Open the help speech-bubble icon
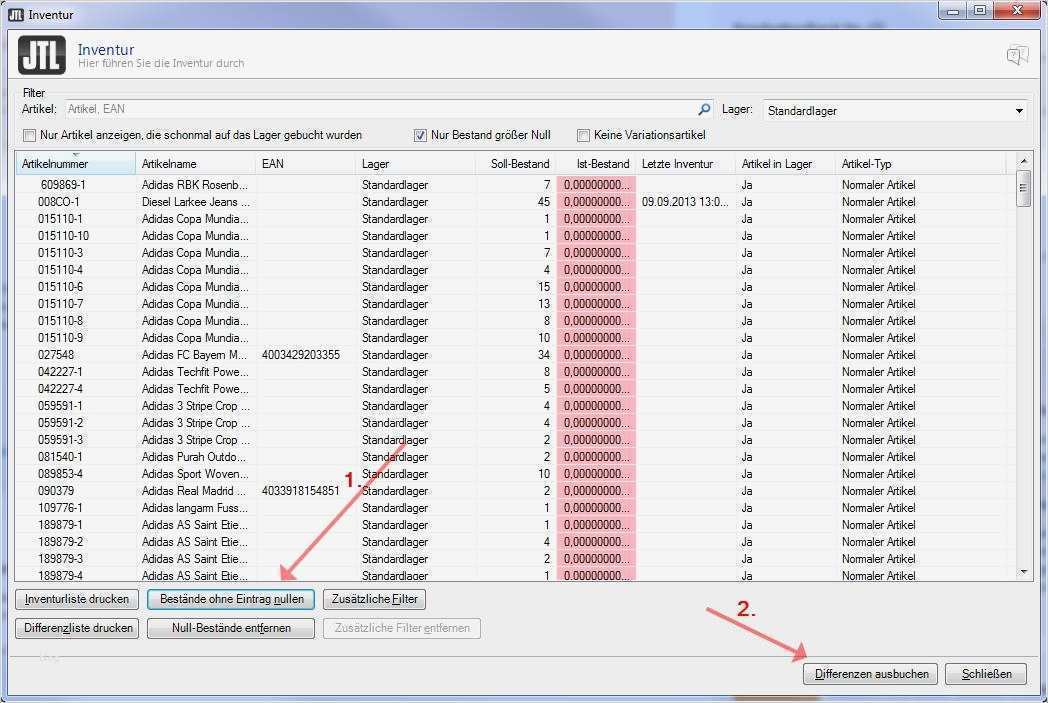Screen dimensions: 1048x703 coord(1017,55)
